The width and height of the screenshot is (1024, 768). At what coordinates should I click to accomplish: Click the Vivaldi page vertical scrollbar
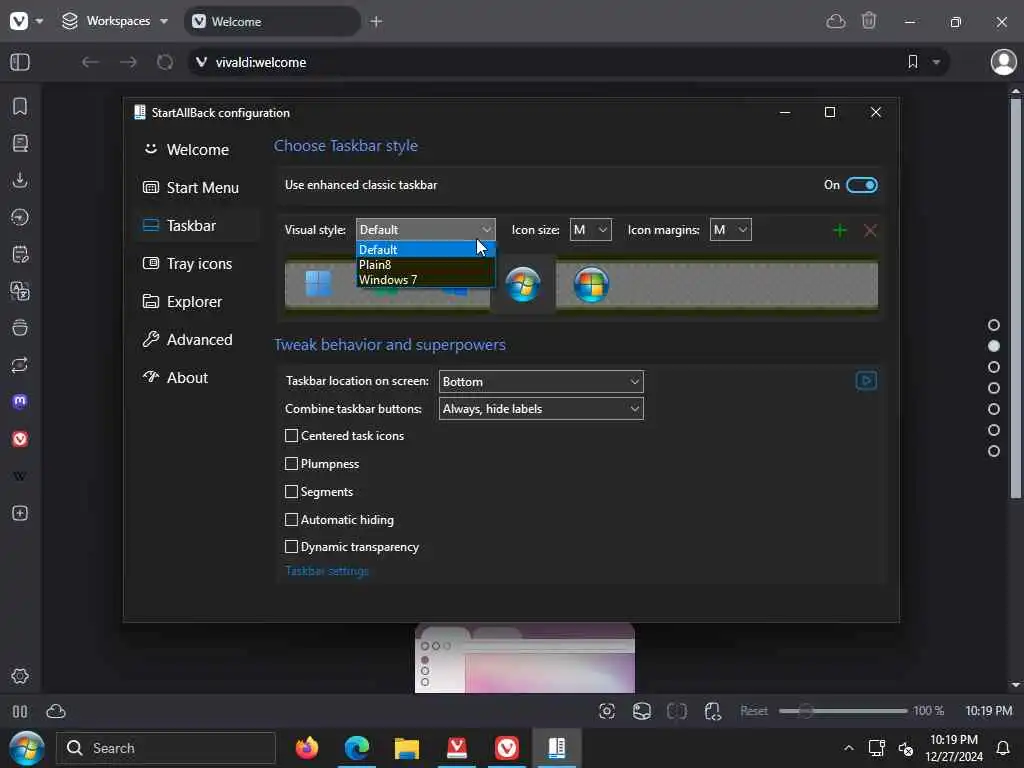click(x=1015, y=298)
